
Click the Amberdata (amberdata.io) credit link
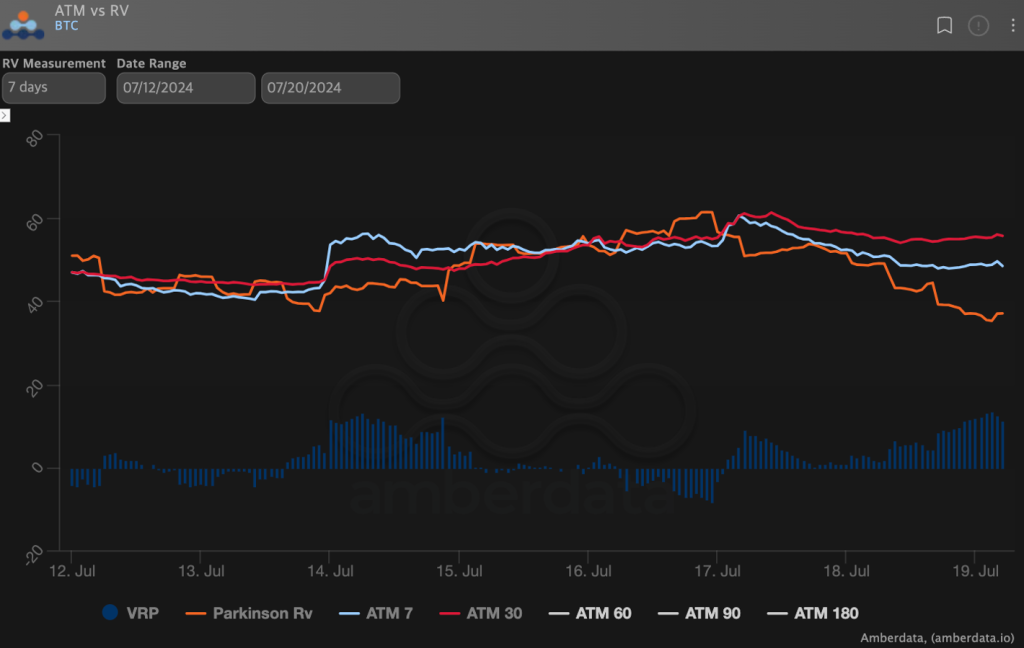coord(937,636)
